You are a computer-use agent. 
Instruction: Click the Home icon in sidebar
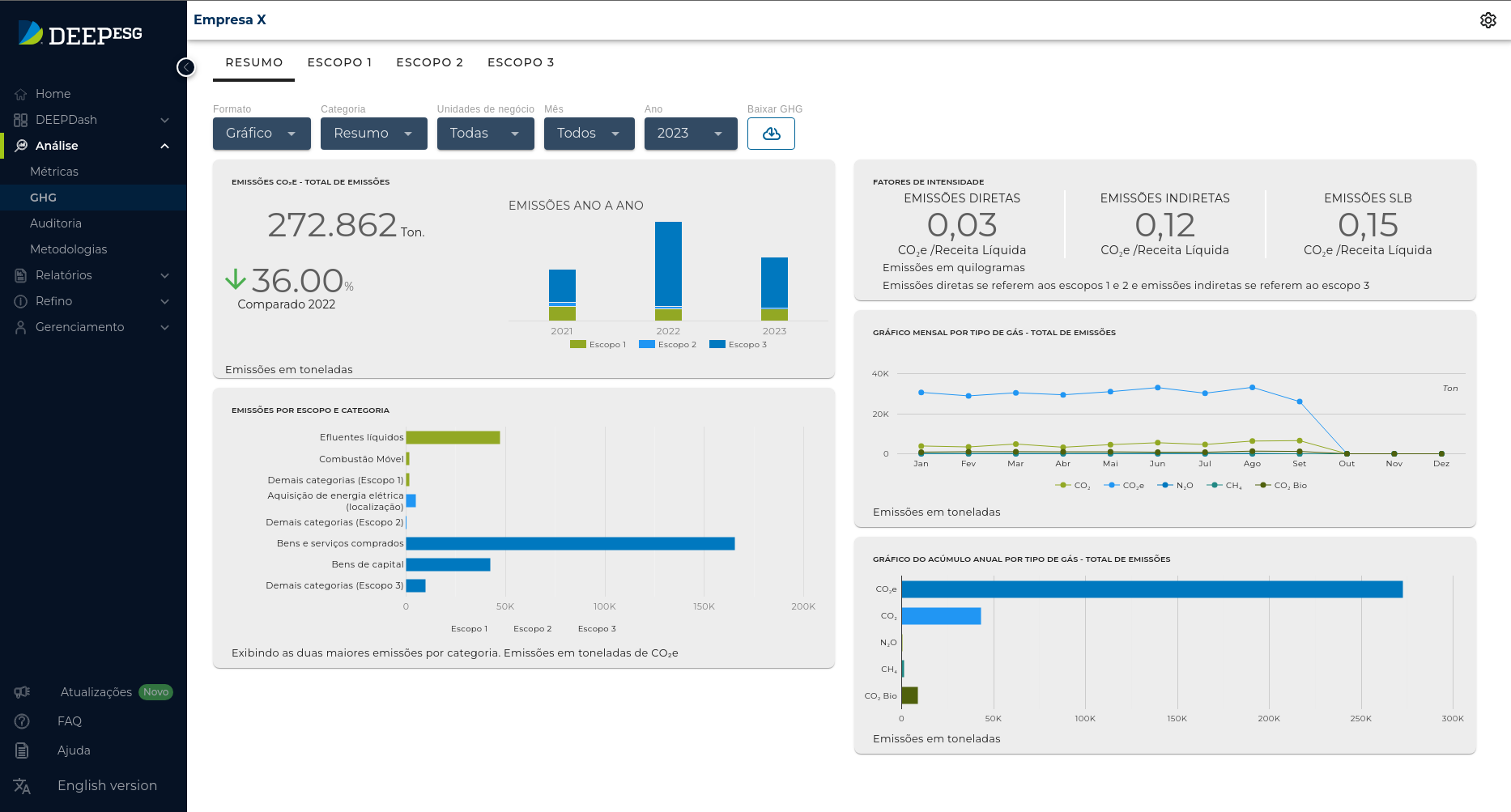click(x=21, y=94)
